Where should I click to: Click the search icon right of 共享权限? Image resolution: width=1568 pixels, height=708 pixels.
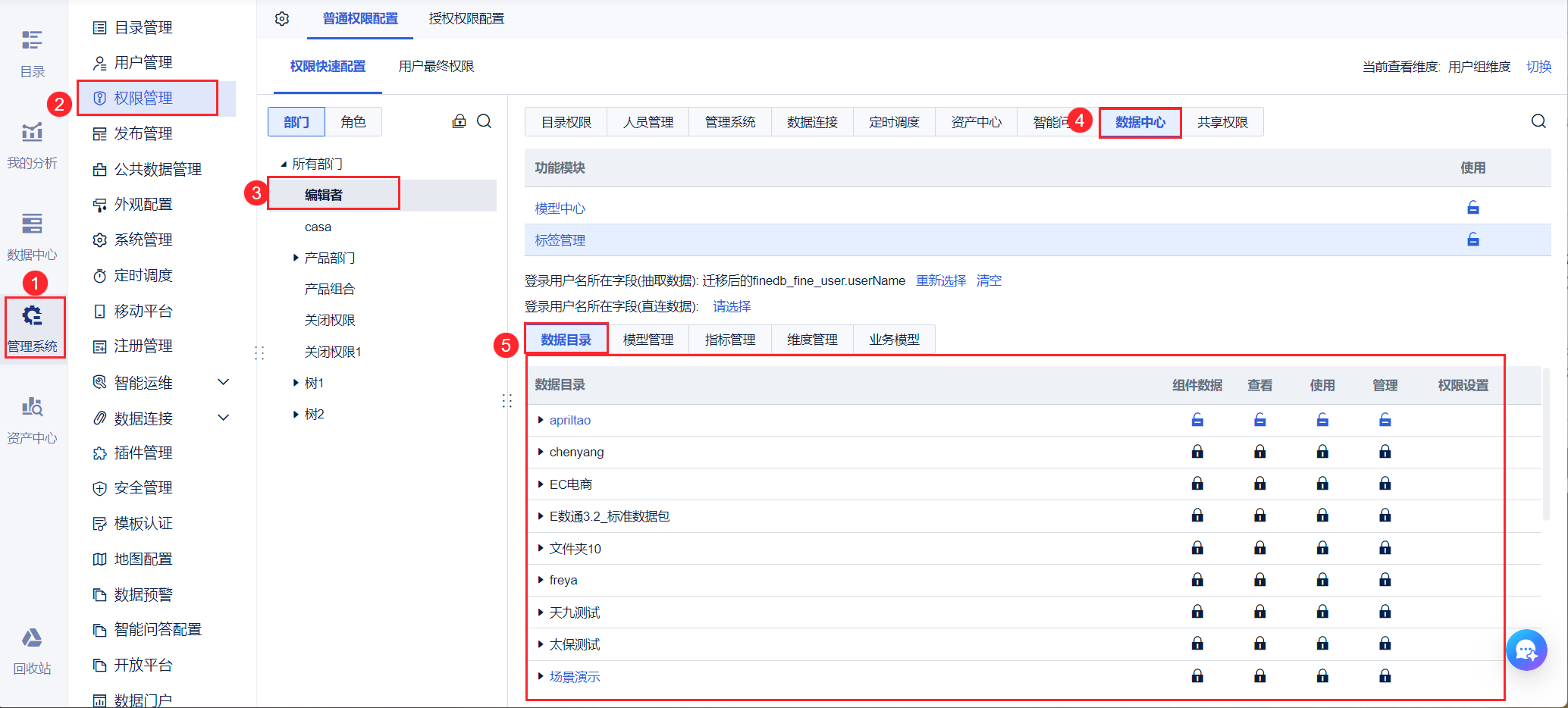1538,121
